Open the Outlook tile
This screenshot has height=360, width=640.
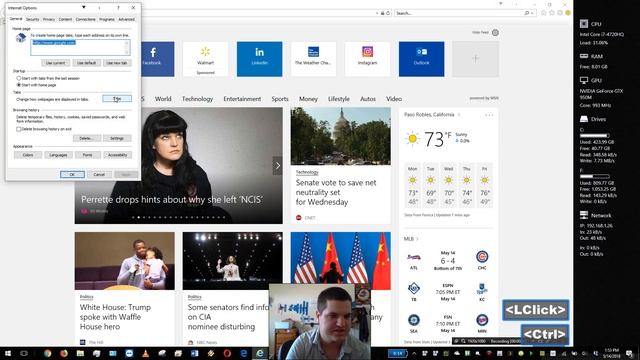[421, 59]
